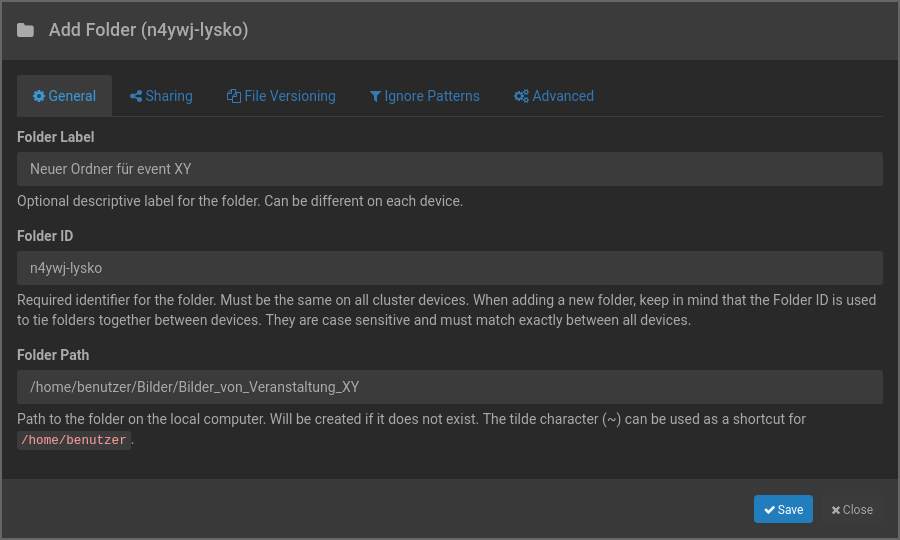
Task: Return to the General tab
Action: tap(65, 96)
